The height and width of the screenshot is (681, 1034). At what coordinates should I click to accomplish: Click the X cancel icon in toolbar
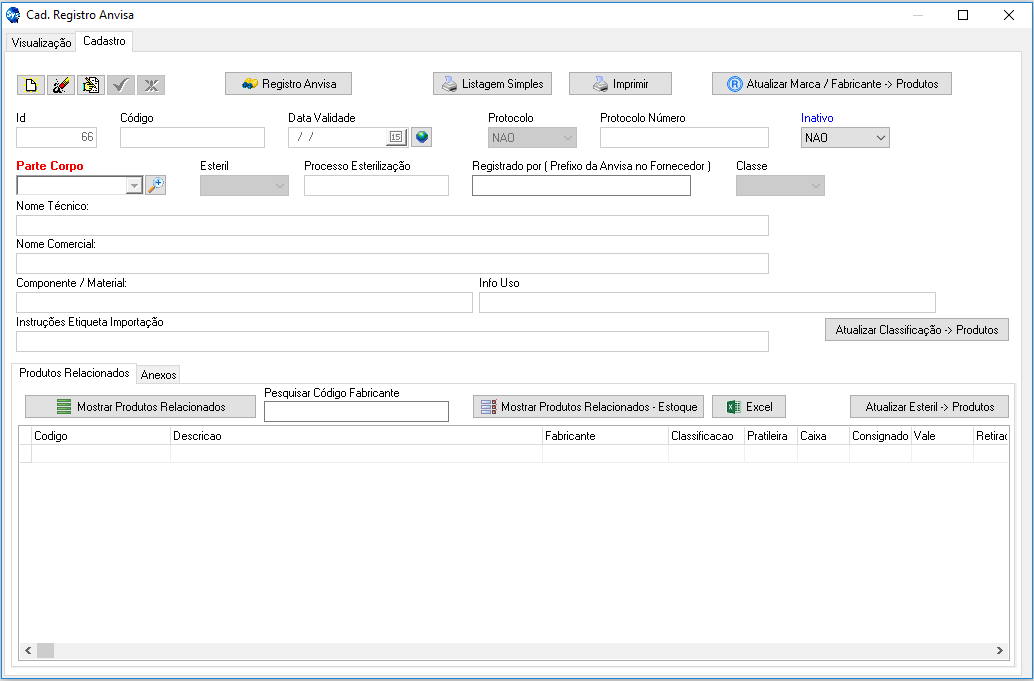click(151, 85)
